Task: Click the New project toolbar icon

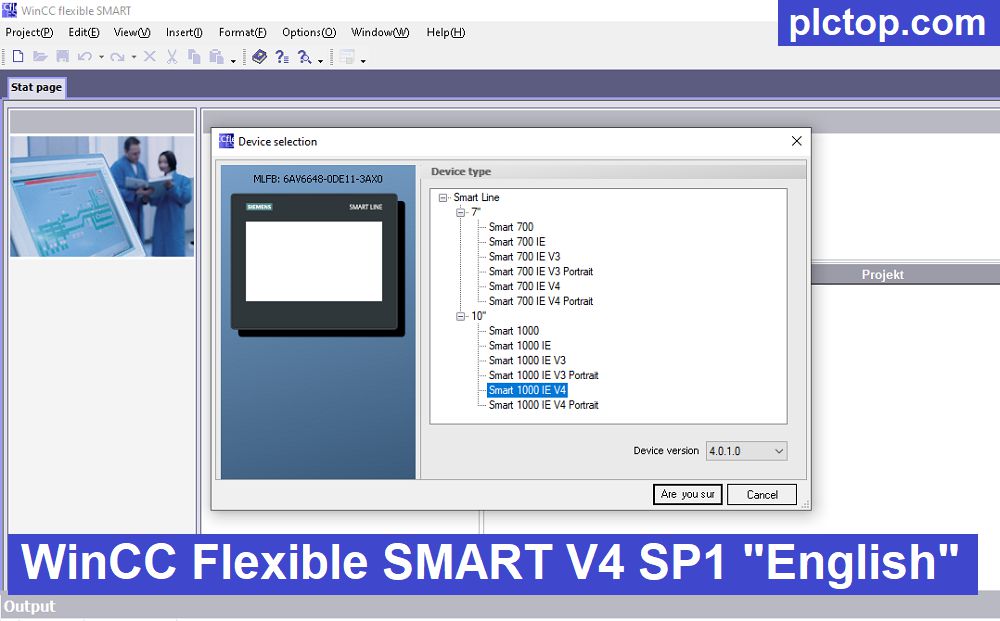Action: [18, 57]
